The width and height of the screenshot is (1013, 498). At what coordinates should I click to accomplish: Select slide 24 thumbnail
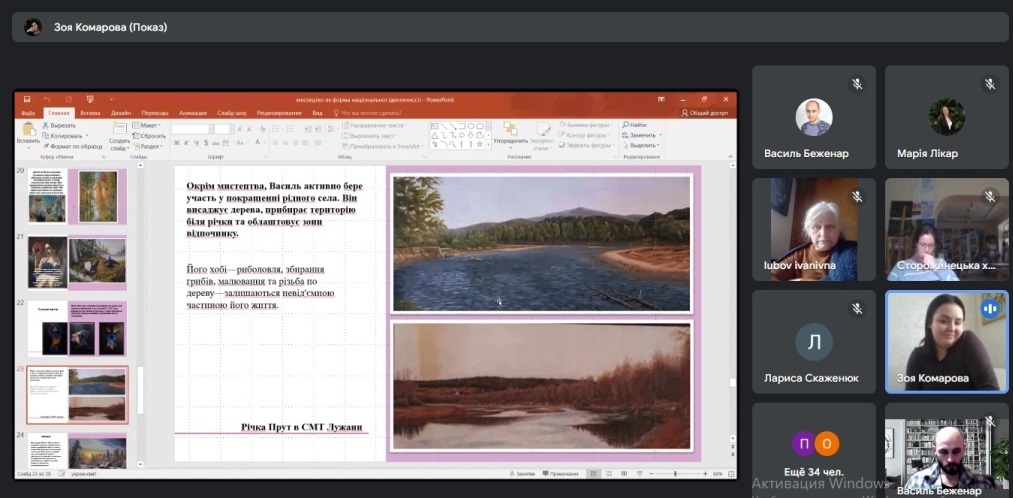coord(78,451)
